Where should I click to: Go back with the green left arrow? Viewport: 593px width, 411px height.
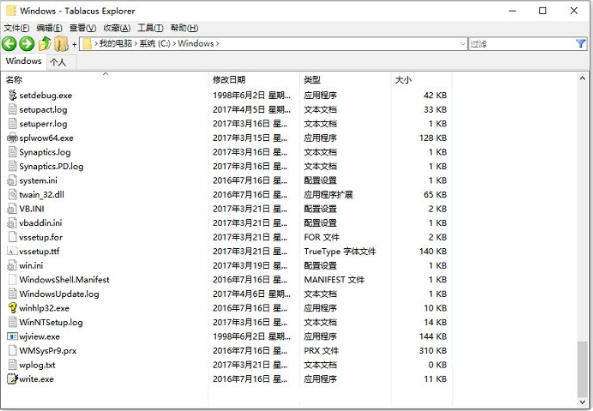(x=9, y=44)
